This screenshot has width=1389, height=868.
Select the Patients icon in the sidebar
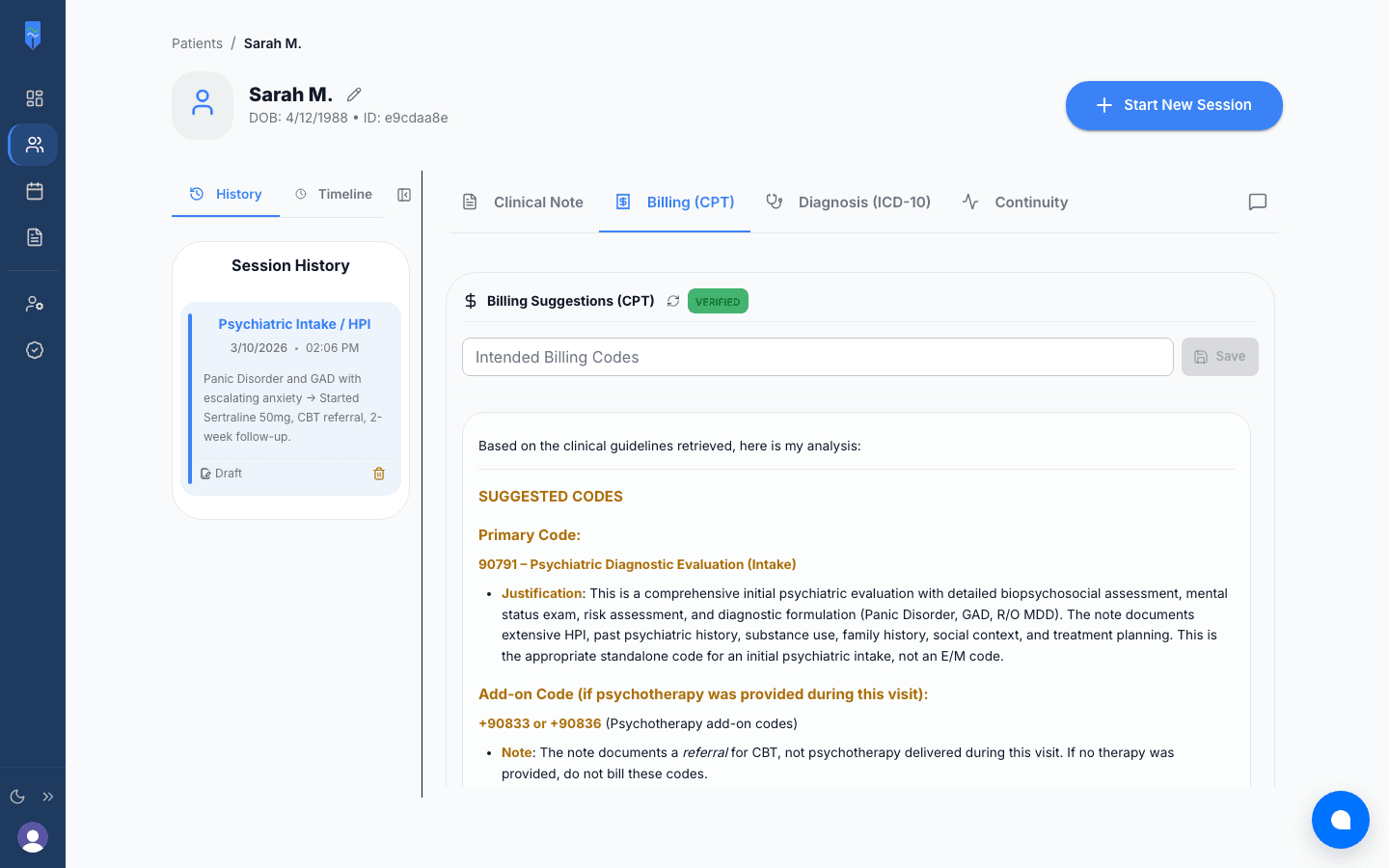[x=34, y=144]
